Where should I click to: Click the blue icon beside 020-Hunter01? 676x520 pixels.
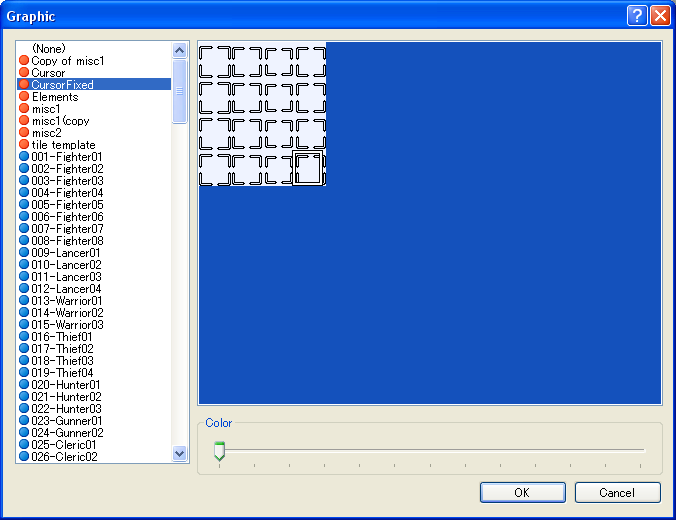[x=24, y=385]
